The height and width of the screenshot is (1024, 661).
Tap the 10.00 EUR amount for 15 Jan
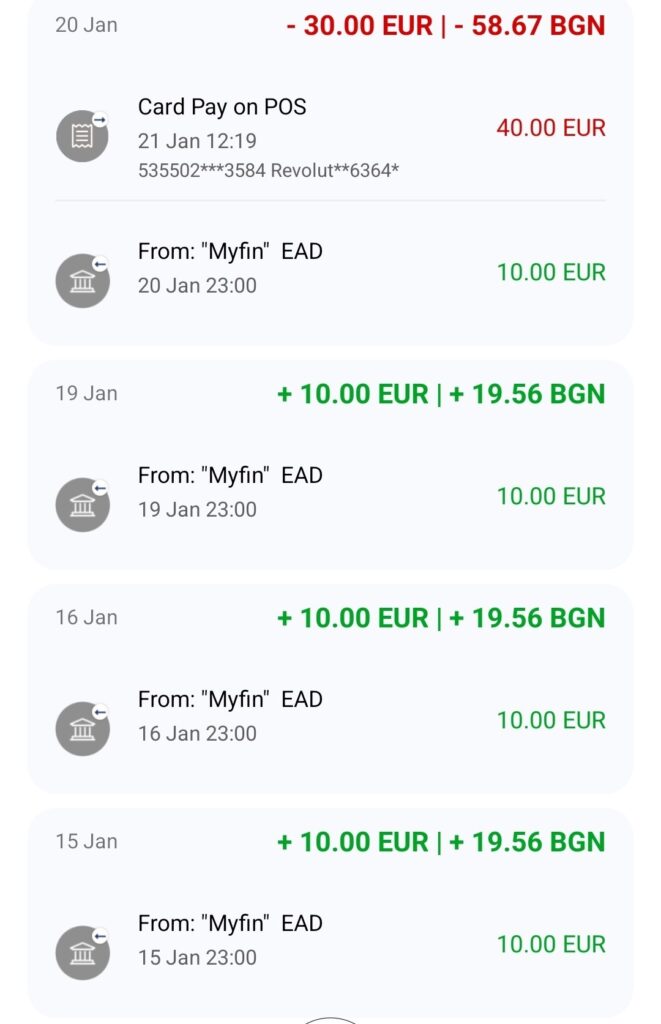click(x=550, y=944)
